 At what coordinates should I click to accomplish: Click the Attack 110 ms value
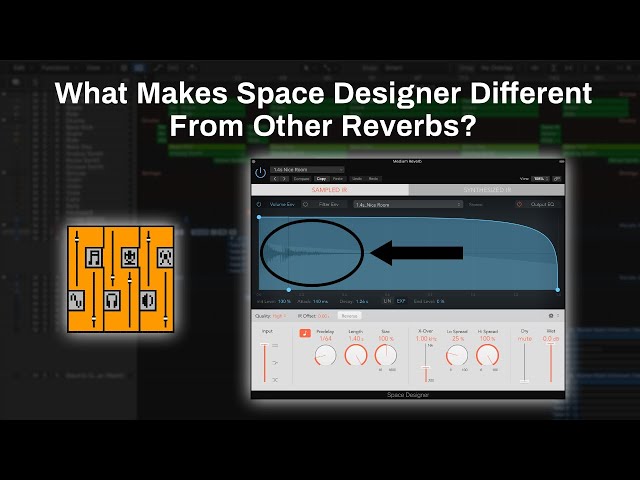(320, 301)
